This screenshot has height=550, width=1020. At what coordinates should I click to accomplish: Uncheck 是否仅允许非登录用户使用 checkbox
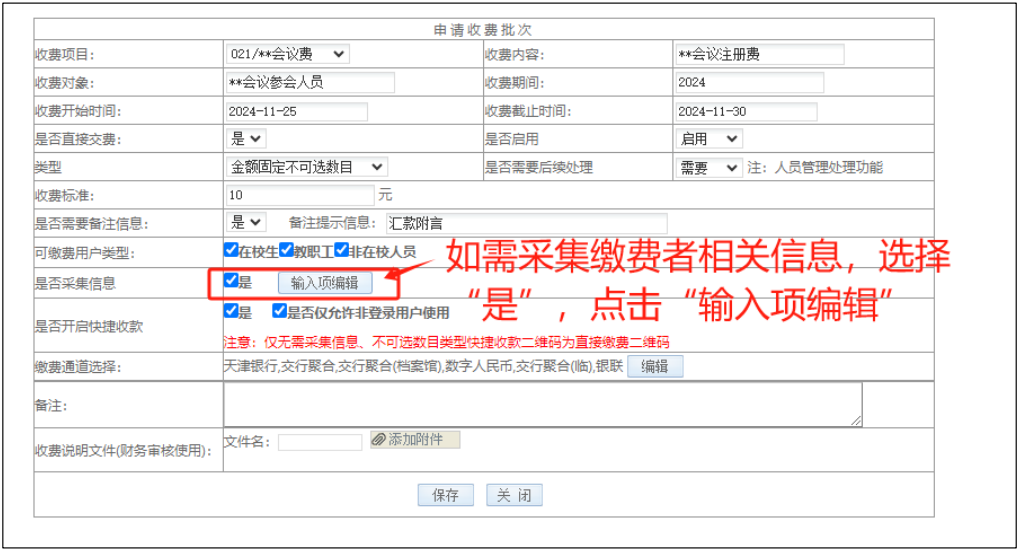[x=280, y=311]
